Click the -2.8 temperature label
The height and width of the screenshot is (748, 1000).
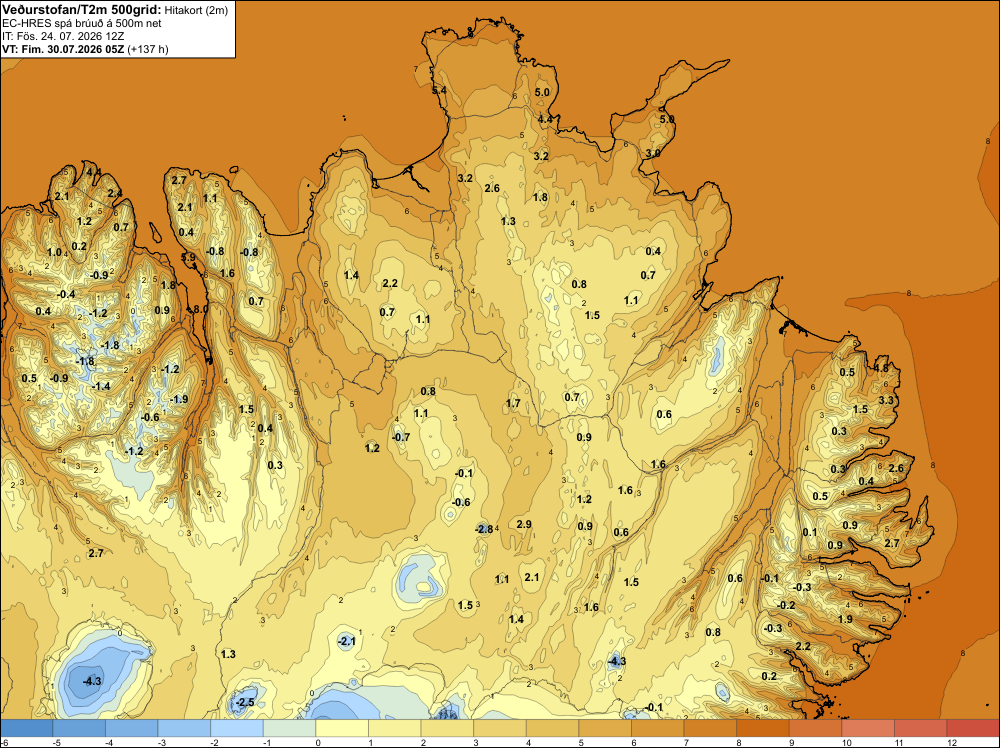click(x=484, y=529)
